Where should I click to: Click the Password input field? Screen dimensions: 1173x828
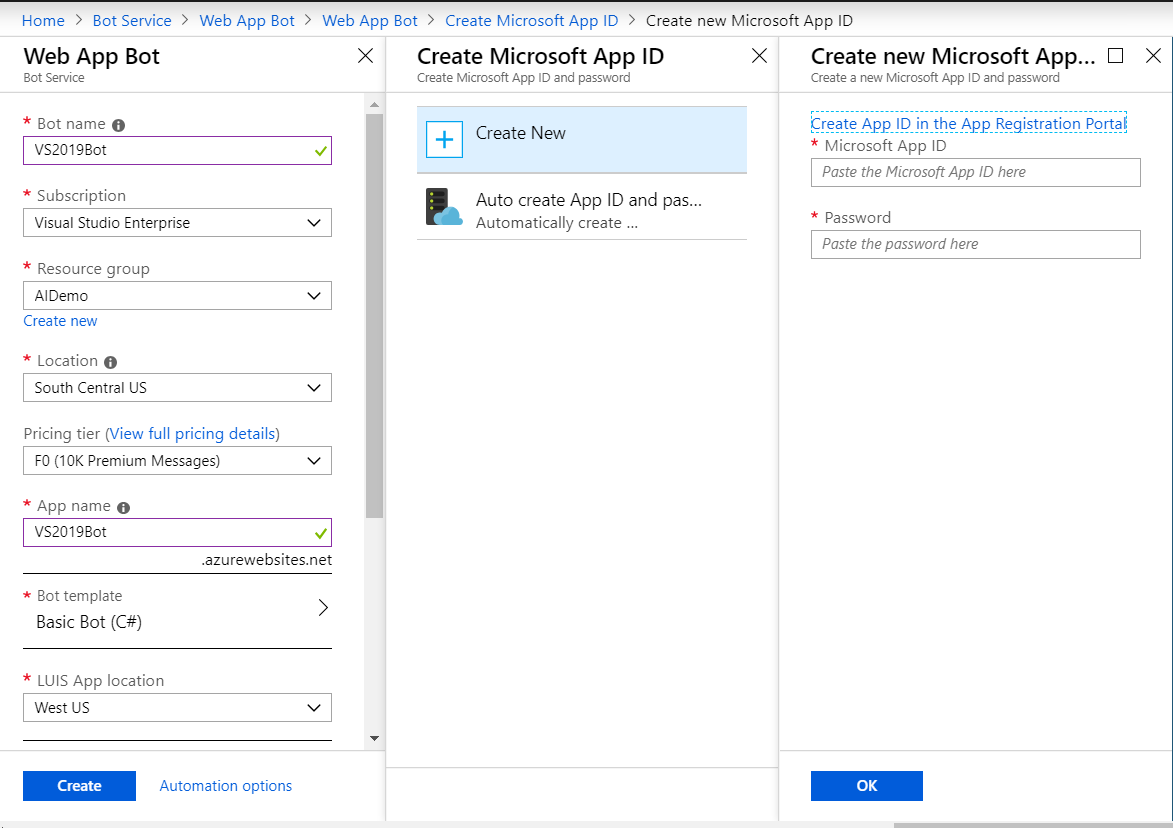976,245
